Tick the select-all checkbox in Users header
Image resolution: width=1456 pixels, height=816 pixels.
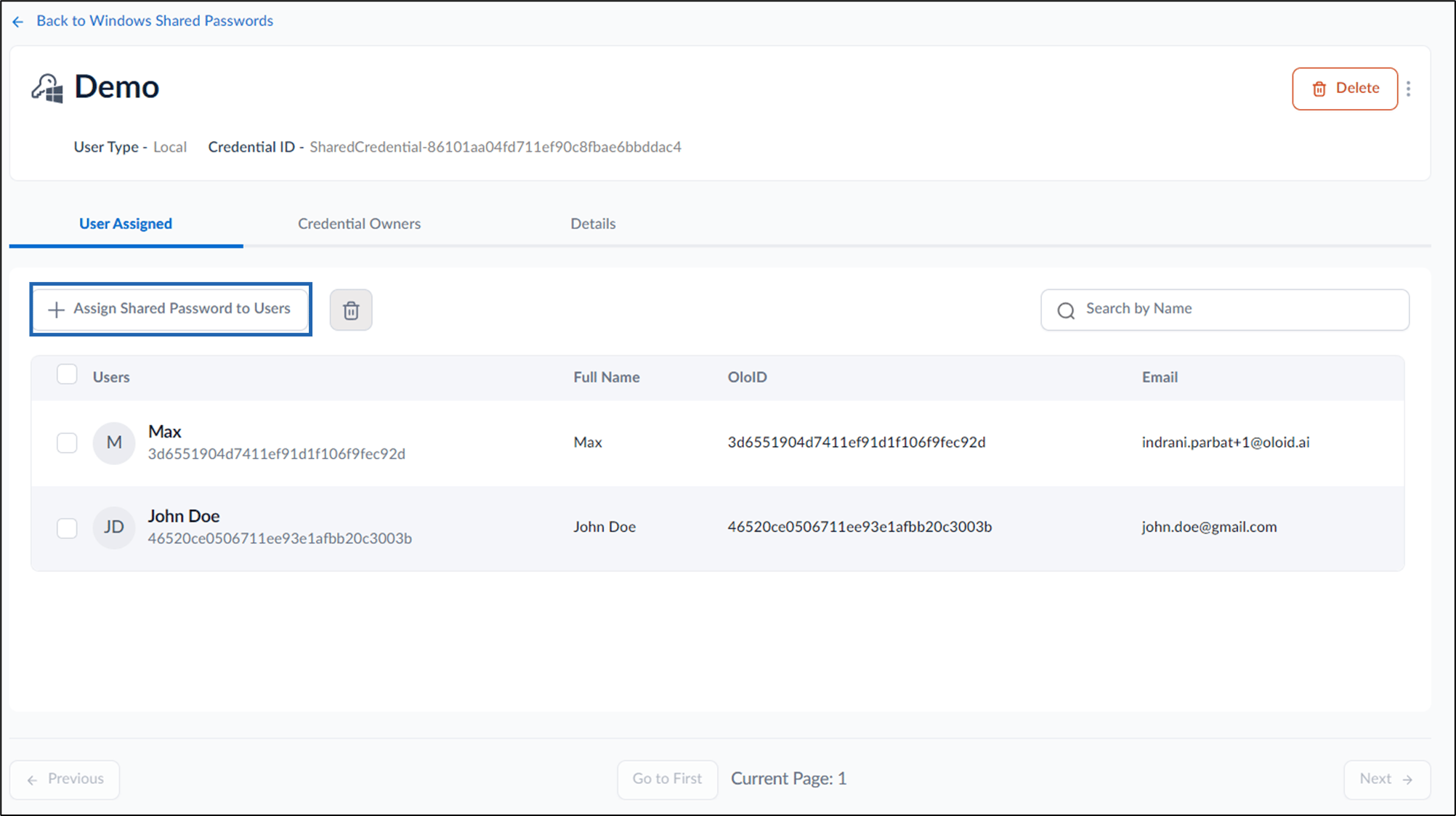coord(67,374)
